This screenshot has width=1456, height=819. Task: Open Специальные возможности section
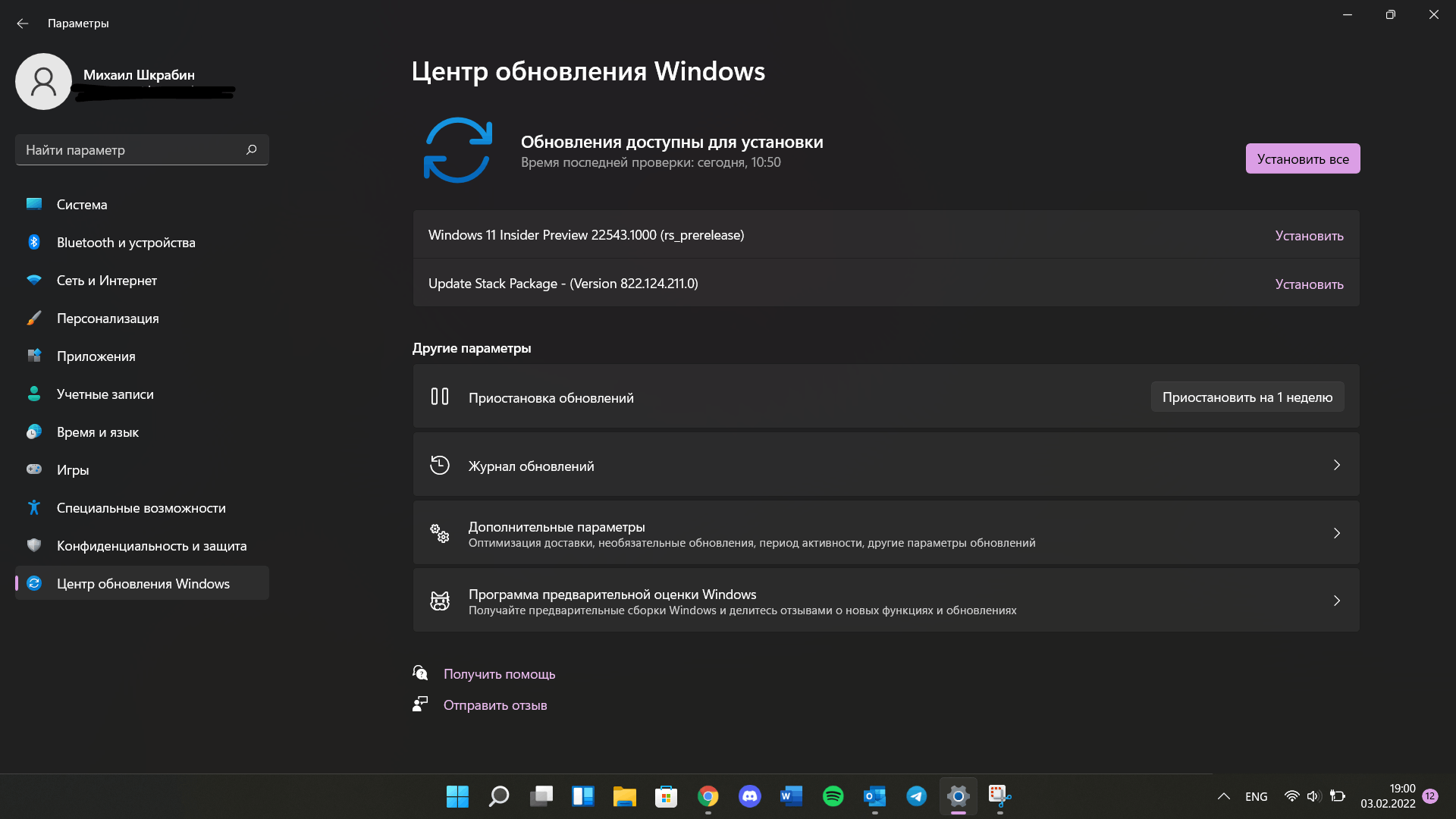pyautogui.click(x=142, y=507)
